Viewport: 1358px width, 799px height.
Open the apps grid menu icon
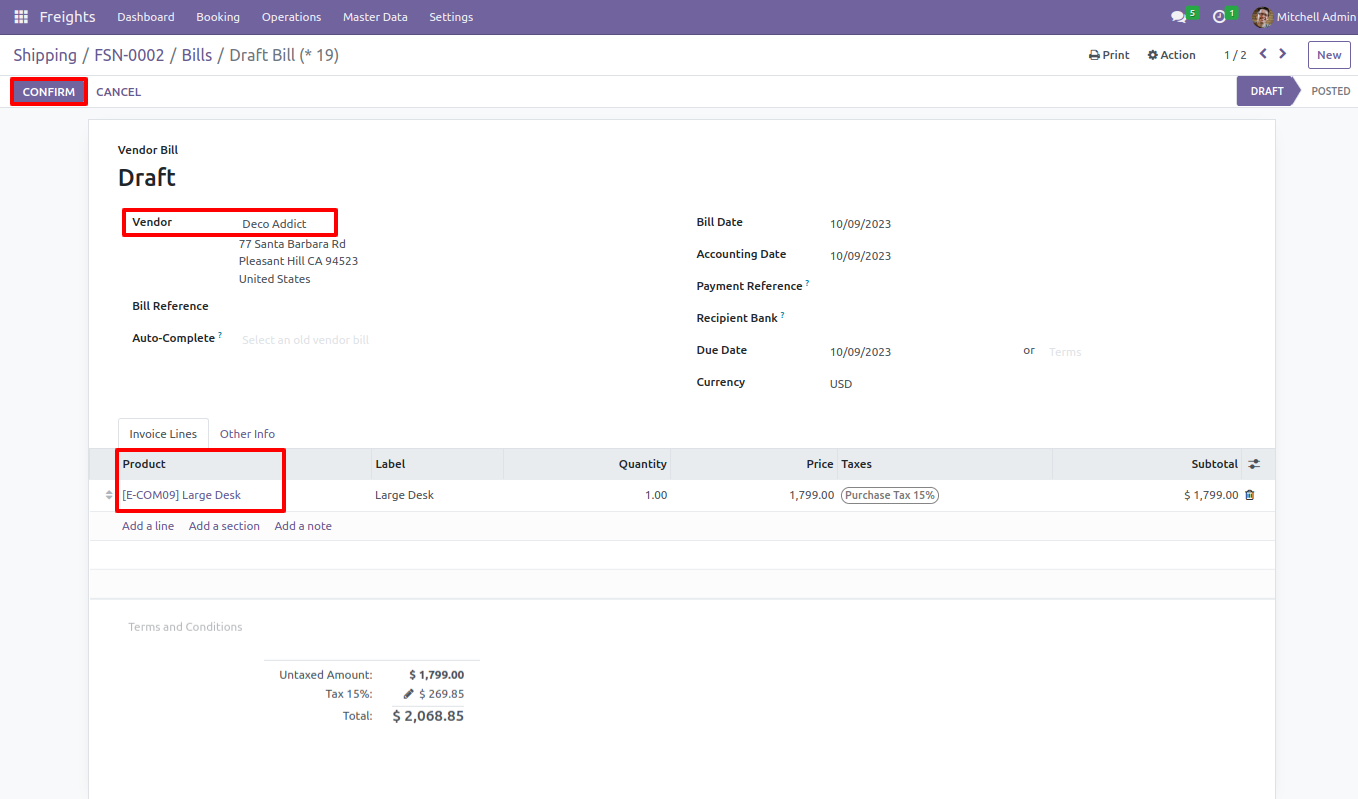click(x=21, y=17)
